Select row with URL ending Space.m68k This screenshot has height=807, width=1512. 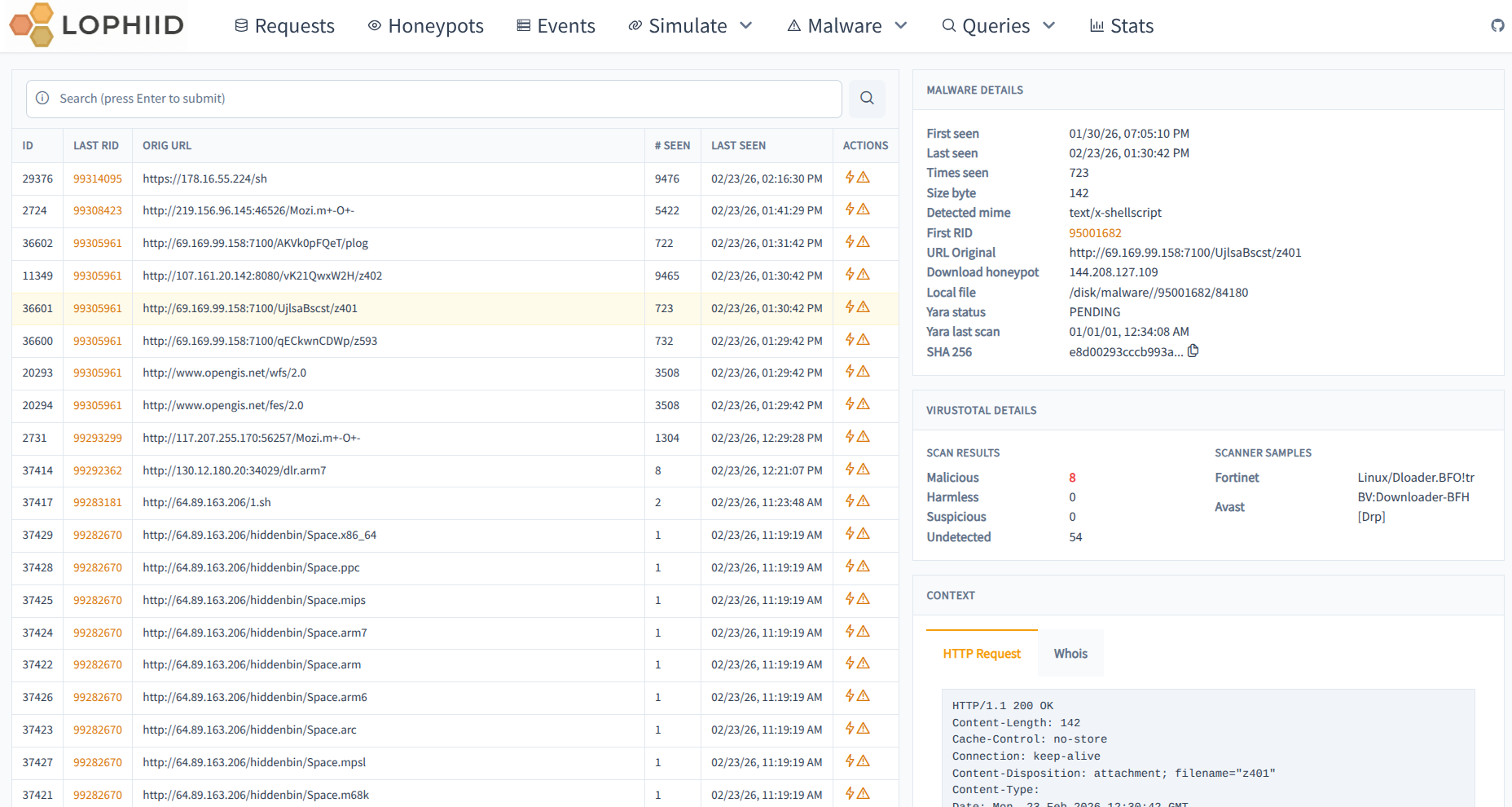tap(455, 795)
